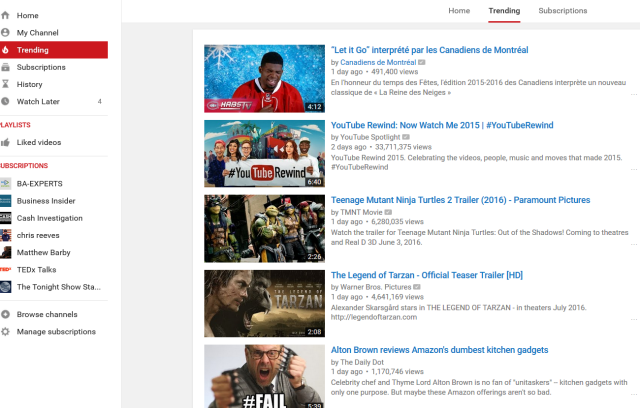Open Teenage Mutant Ninja Turtles 2 Trailer title
This screenshot has width=640, height=408.
[x=460, y=200]
